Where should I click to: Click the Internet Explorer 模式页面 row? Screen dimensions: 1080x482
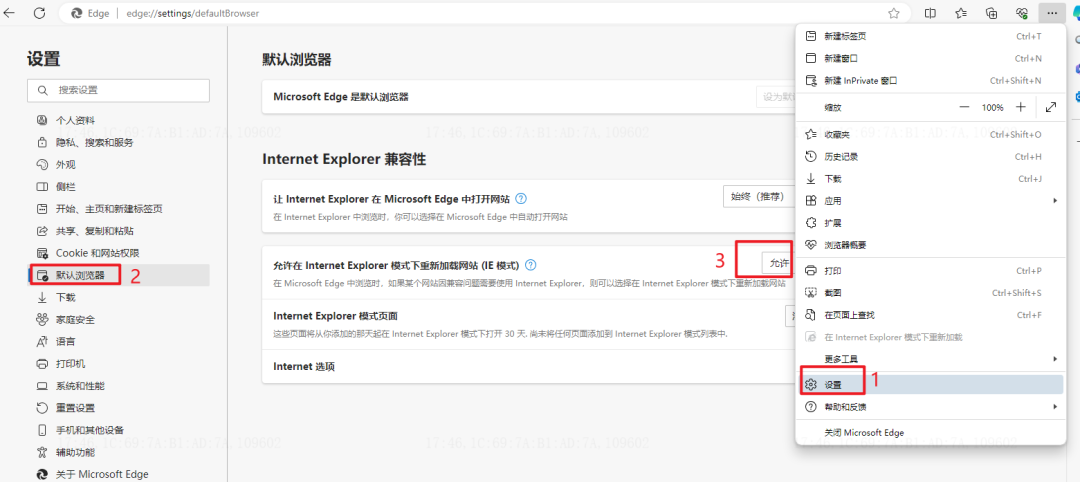coord(529,324)
